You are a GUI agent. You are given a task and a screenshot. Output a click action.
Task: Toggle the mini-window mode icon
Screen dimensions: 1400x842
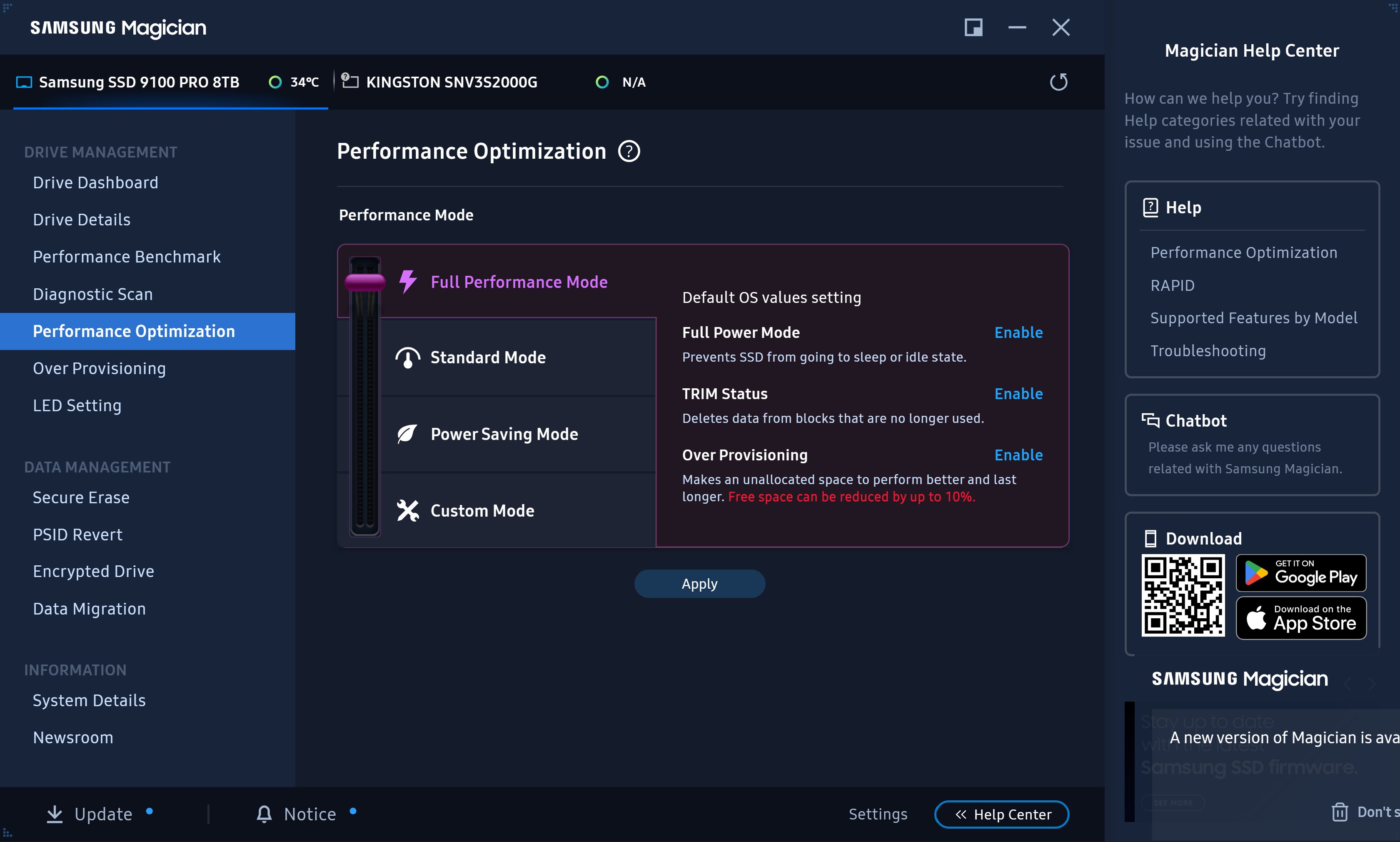(973, 27)
